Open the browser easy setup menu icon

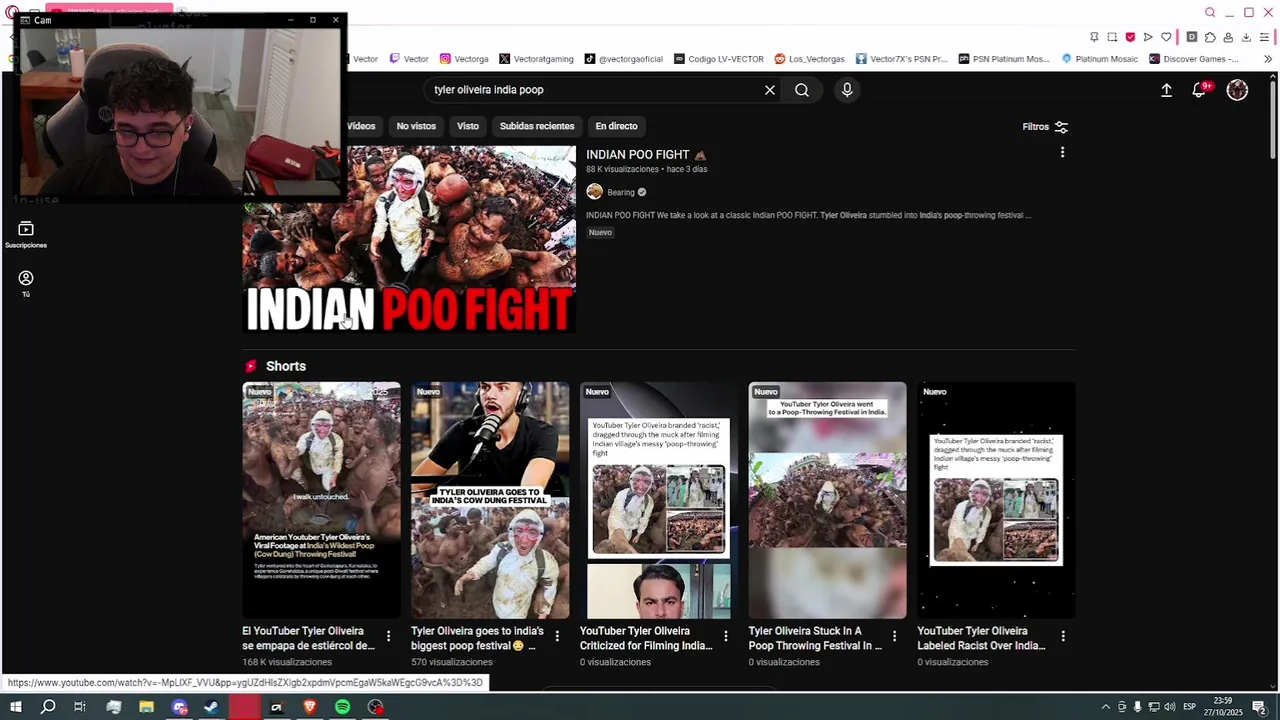1264,37
